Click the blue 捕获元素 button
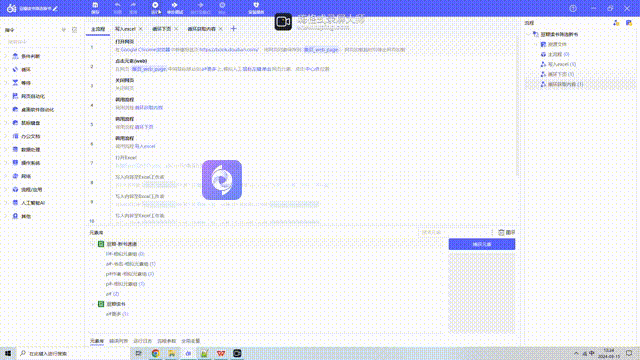640x360 pixels. pos(482,244)
